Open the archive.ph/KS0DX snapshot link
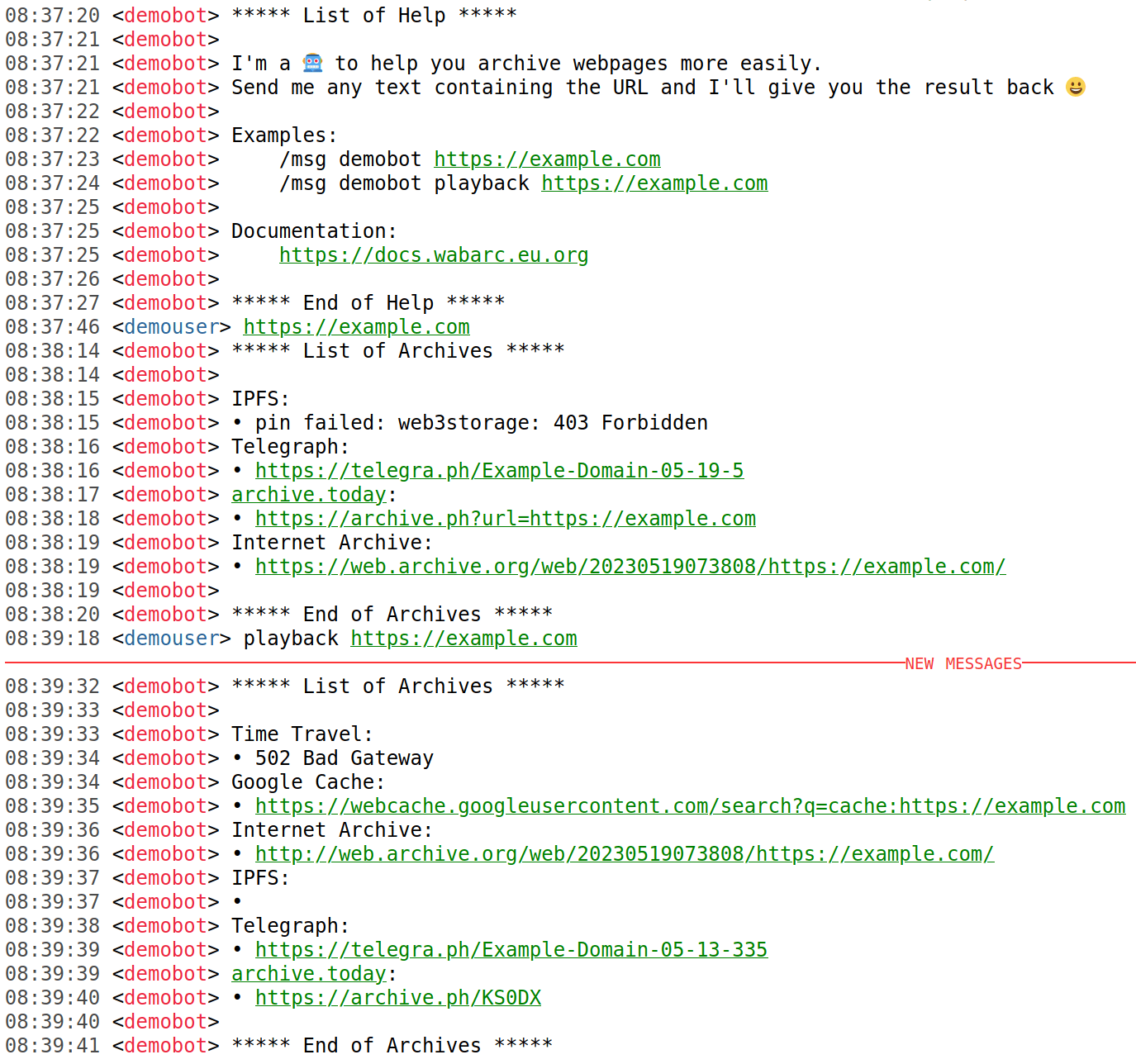The image size is (1136, 1064). click(398, 997)
